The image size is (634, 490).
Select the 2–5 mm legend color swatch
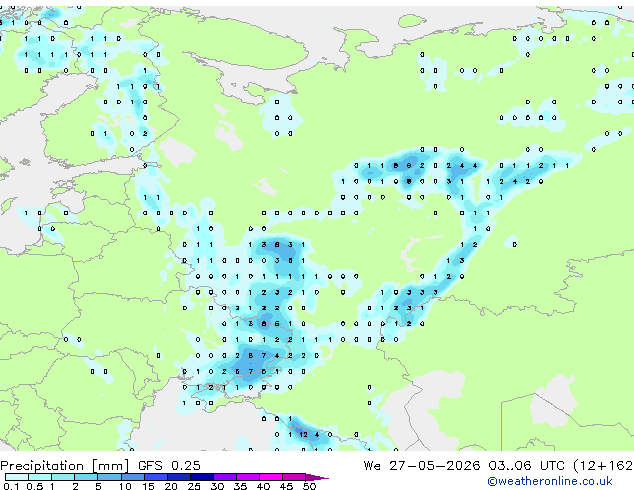86,477
